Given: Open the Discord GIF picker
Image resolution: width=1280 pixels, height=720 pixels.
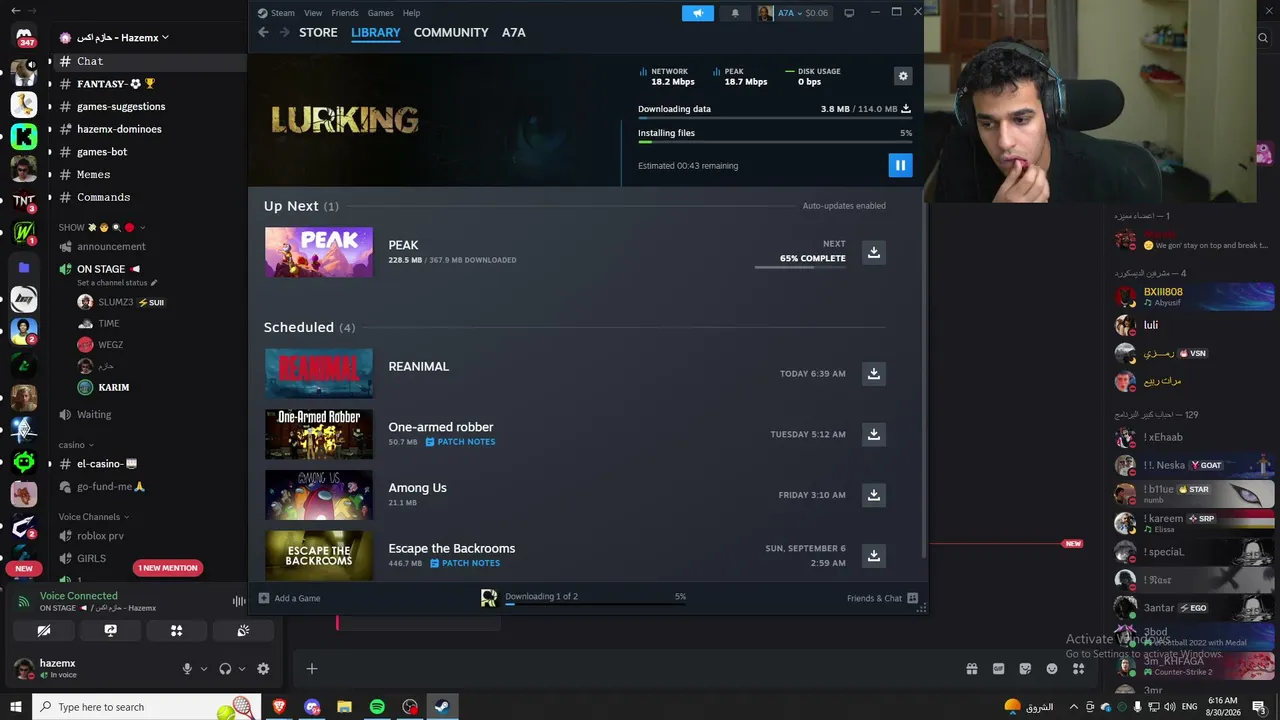Looking at the screenshot, I should point(998,669).
